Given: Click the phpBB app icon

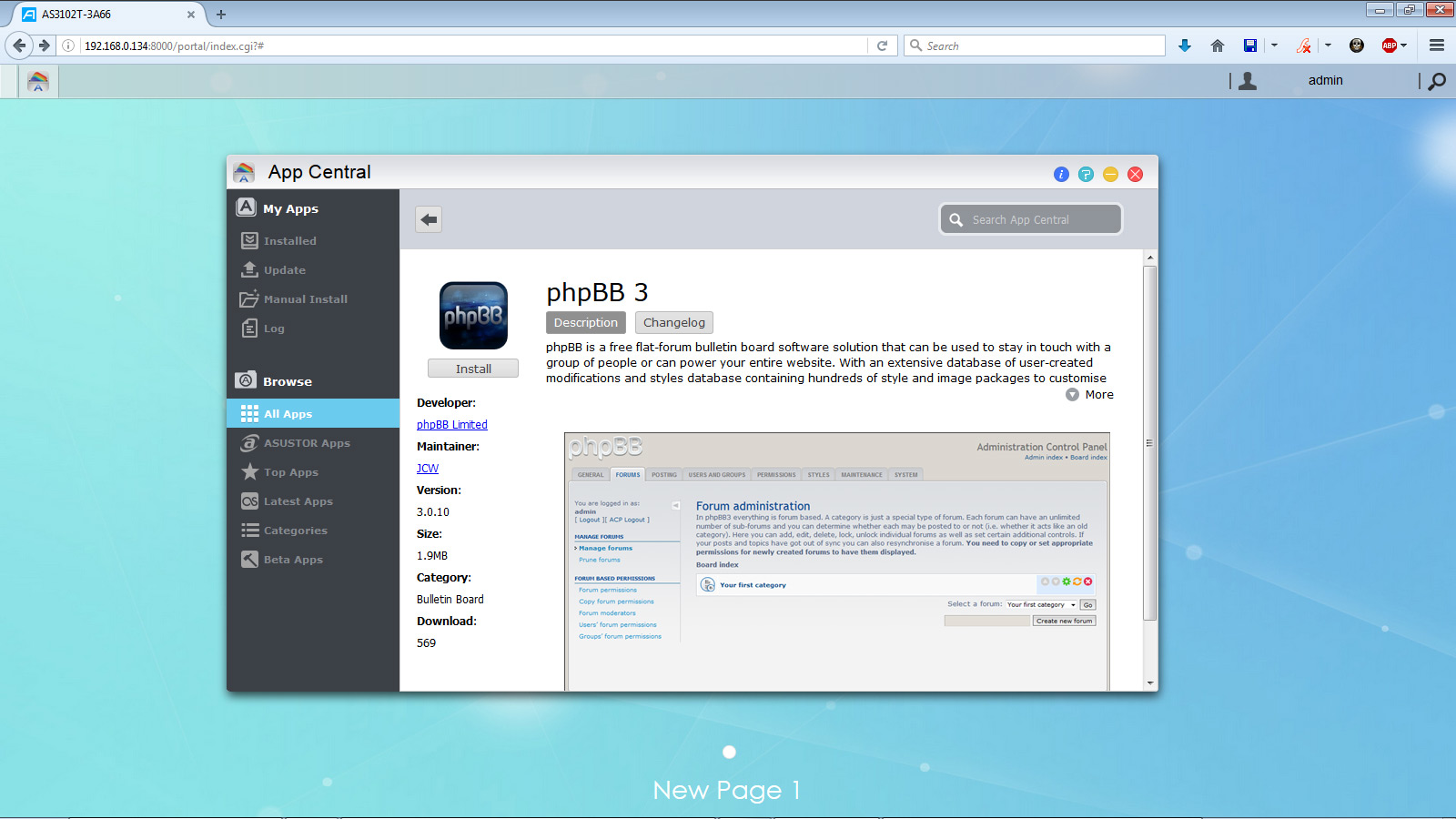Looking at the screenshot, I should pos(473,315).
